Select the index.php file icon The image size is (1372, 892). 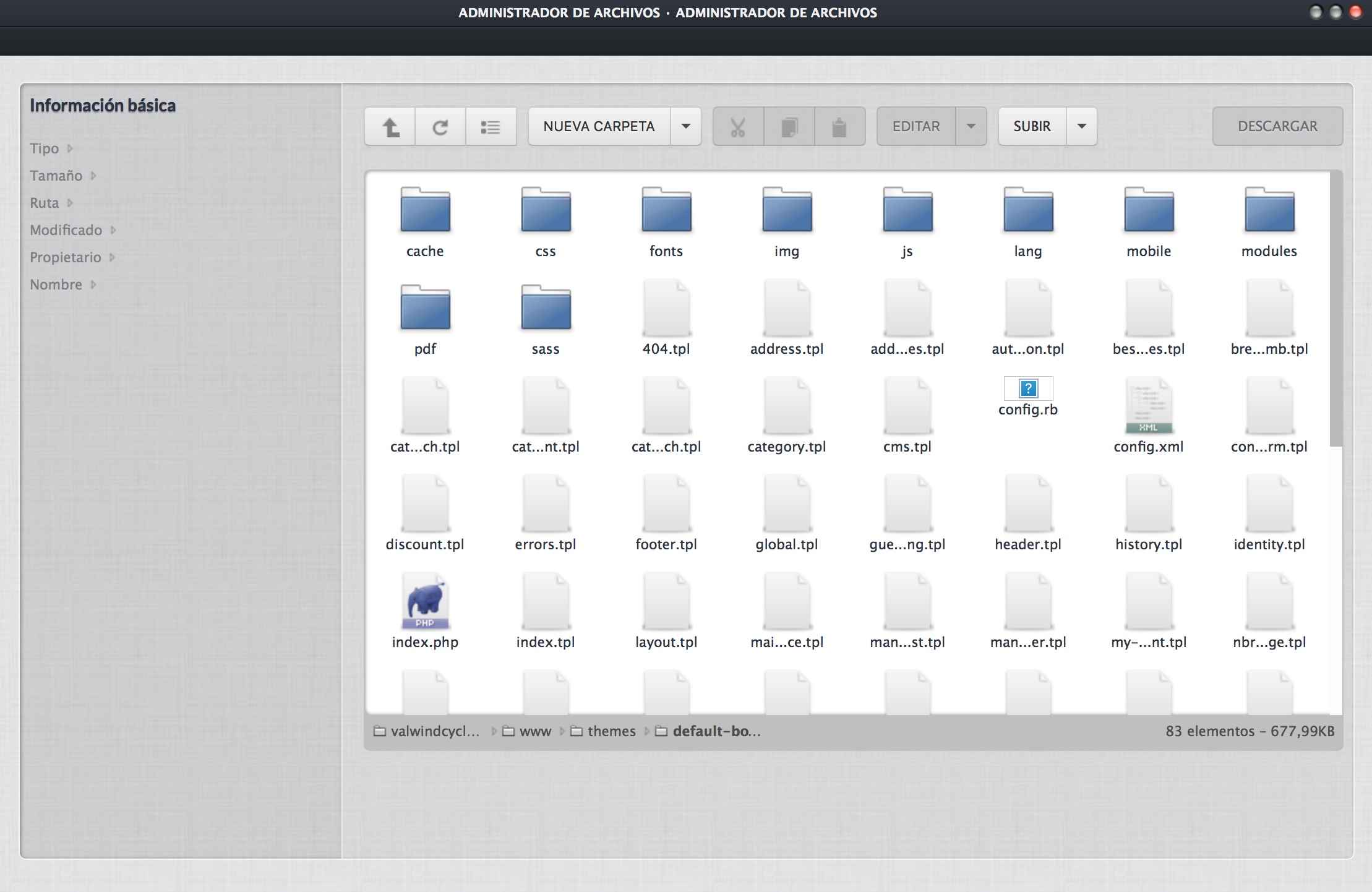[425, 602]
